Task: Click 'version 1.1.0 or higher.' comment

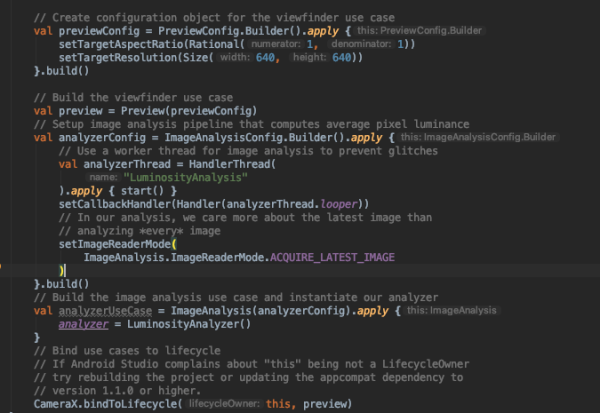Action: click(117, 391)
